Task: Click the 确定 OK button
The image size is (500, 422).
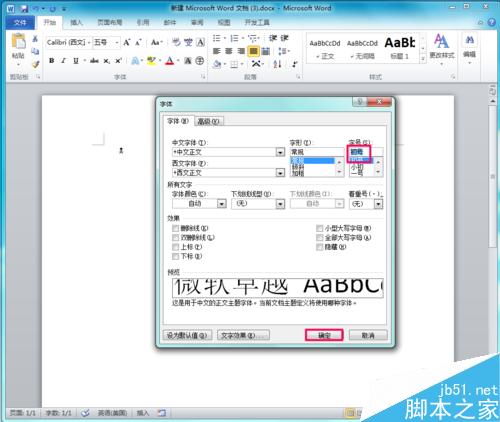Action: (x=324, y=335)
